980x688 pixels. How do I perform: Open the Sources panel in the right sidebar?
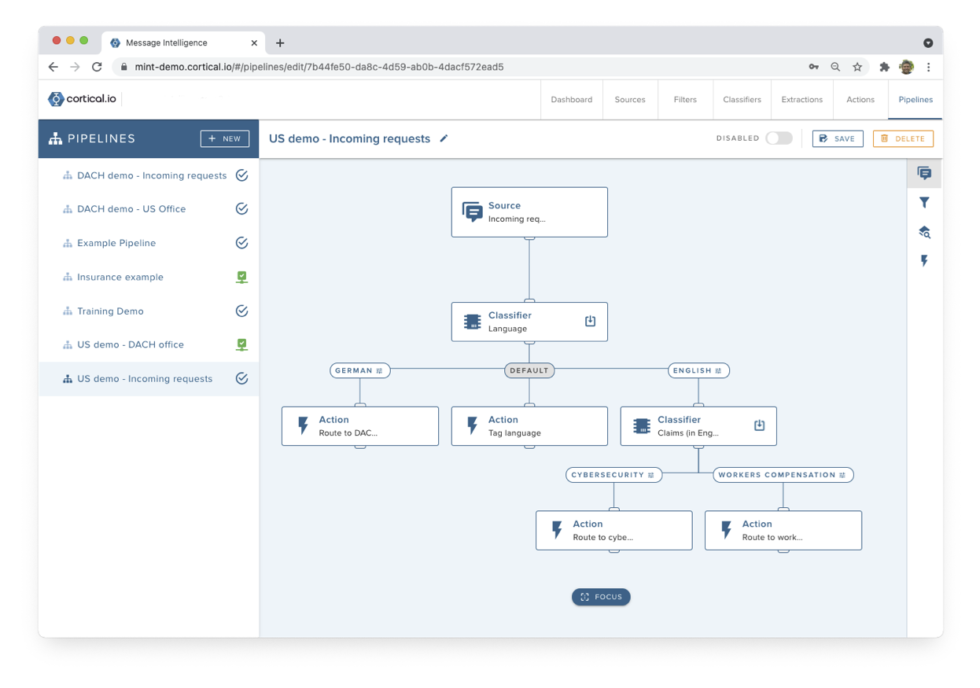pyautogui.click(x=924, y=173)
